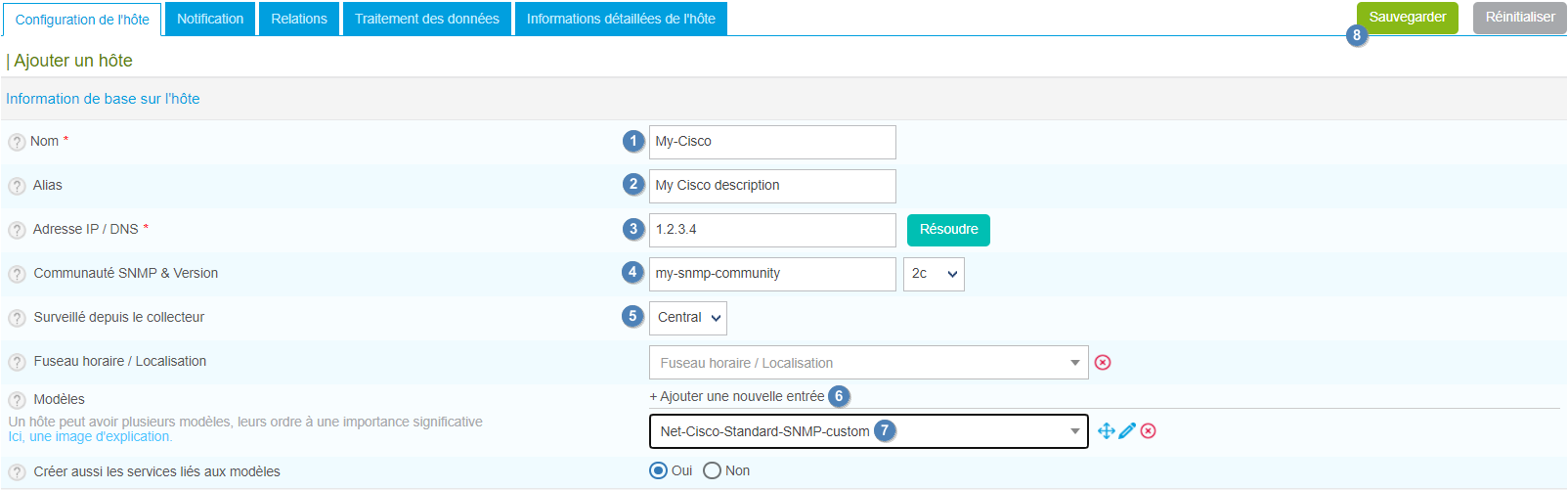Viewport: 1568px width, 490px height.
Task: Open the SNMP version 2c dropdown
Action: (x=934, y=274)
